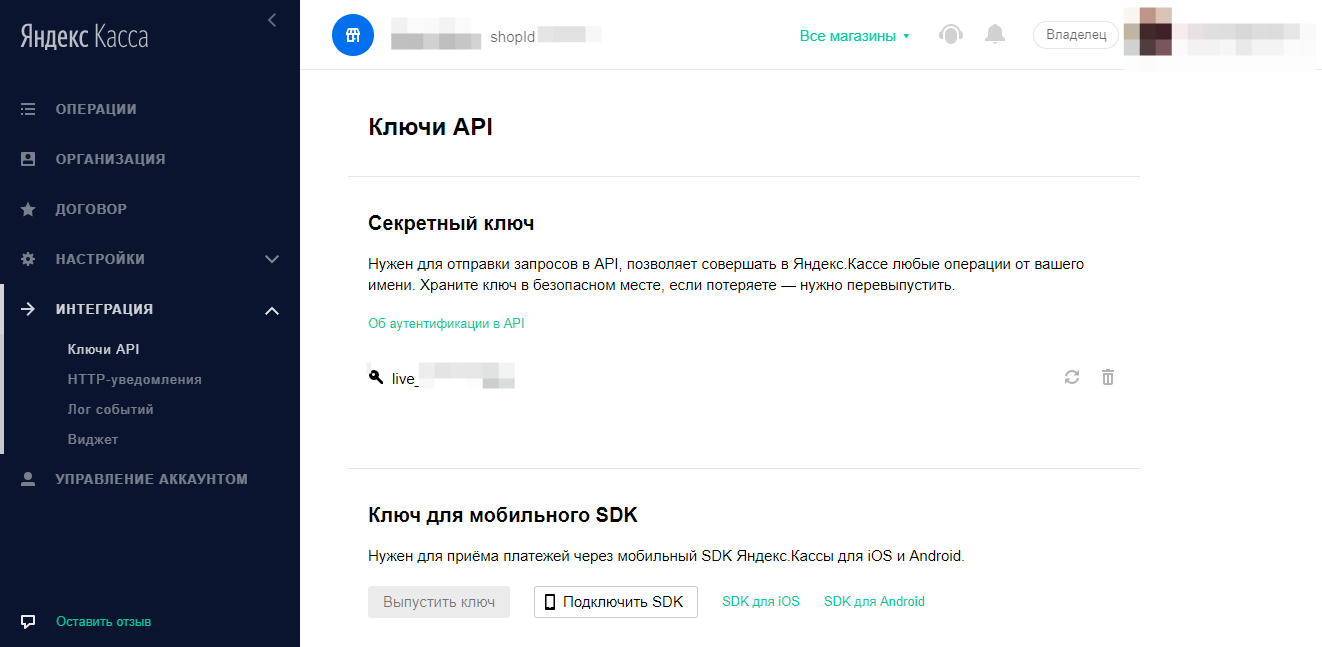This screenshot has width=1322, height=647.
Task: Open the Об аутентификации в API link
Action: [446, 323]
